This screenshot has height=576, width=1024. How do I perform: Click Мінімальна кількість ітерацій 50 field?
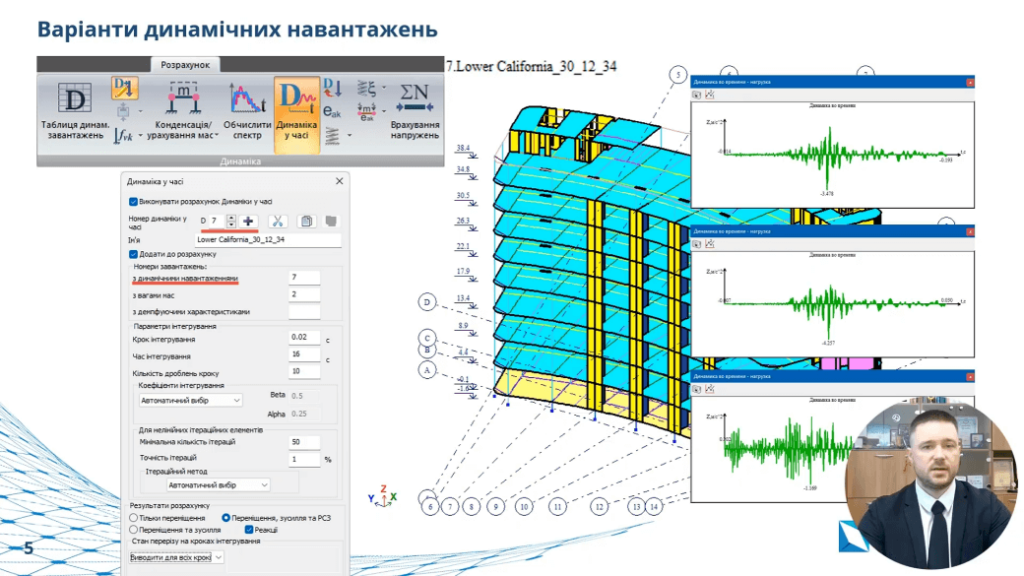[304, 442]
